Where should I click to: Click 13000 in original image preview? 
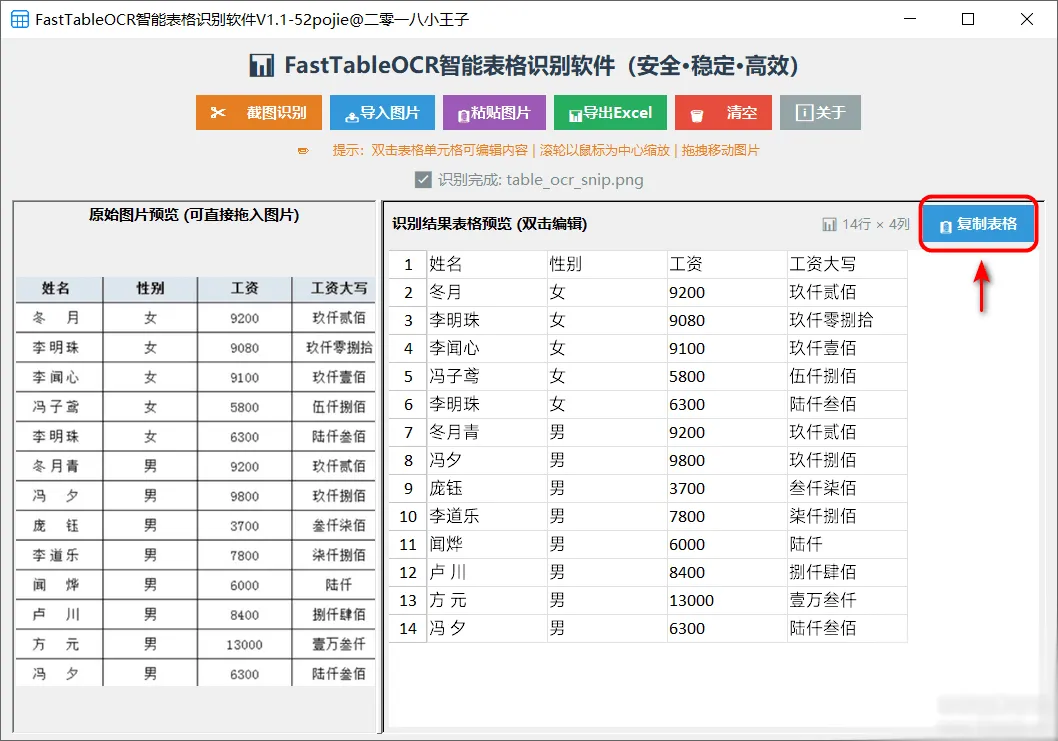pos(244,644)
